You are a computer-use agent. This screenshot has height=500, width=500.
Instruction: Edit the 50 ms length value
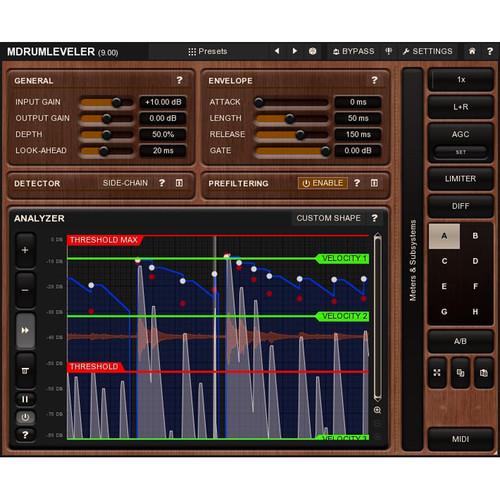tap(358, 118)
